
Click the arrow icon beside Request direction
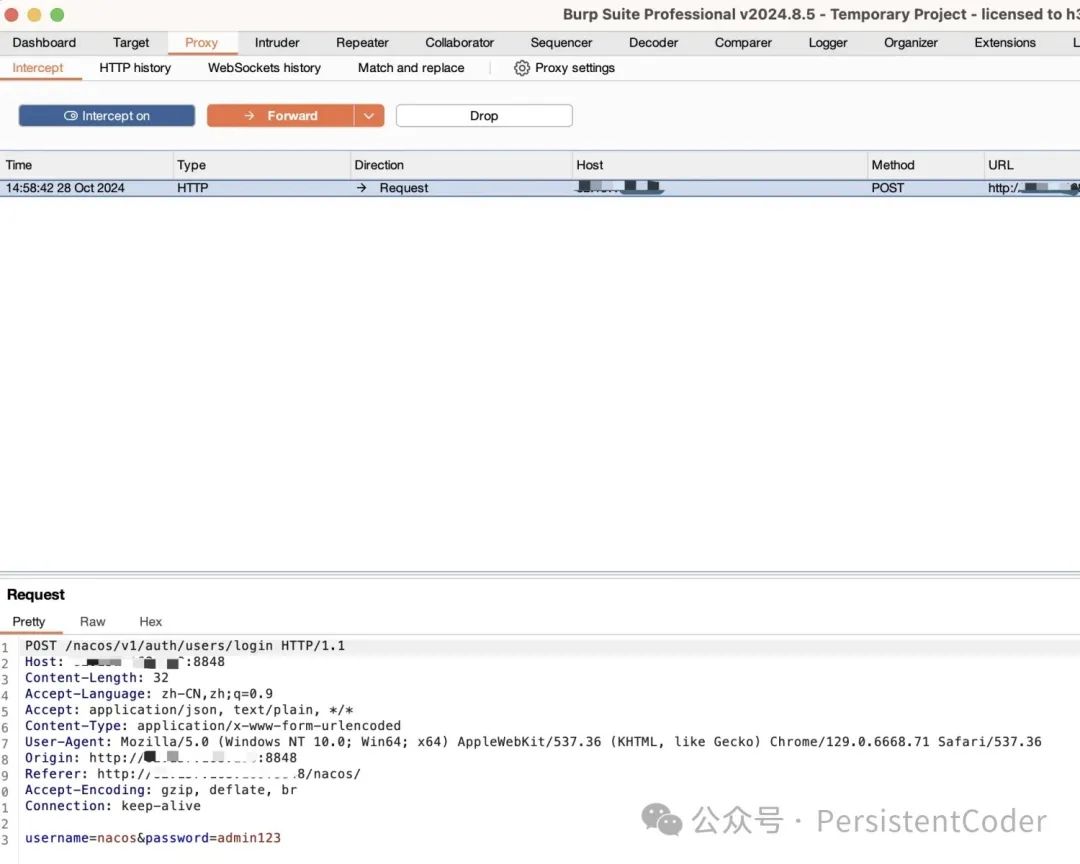pos(362,187)
